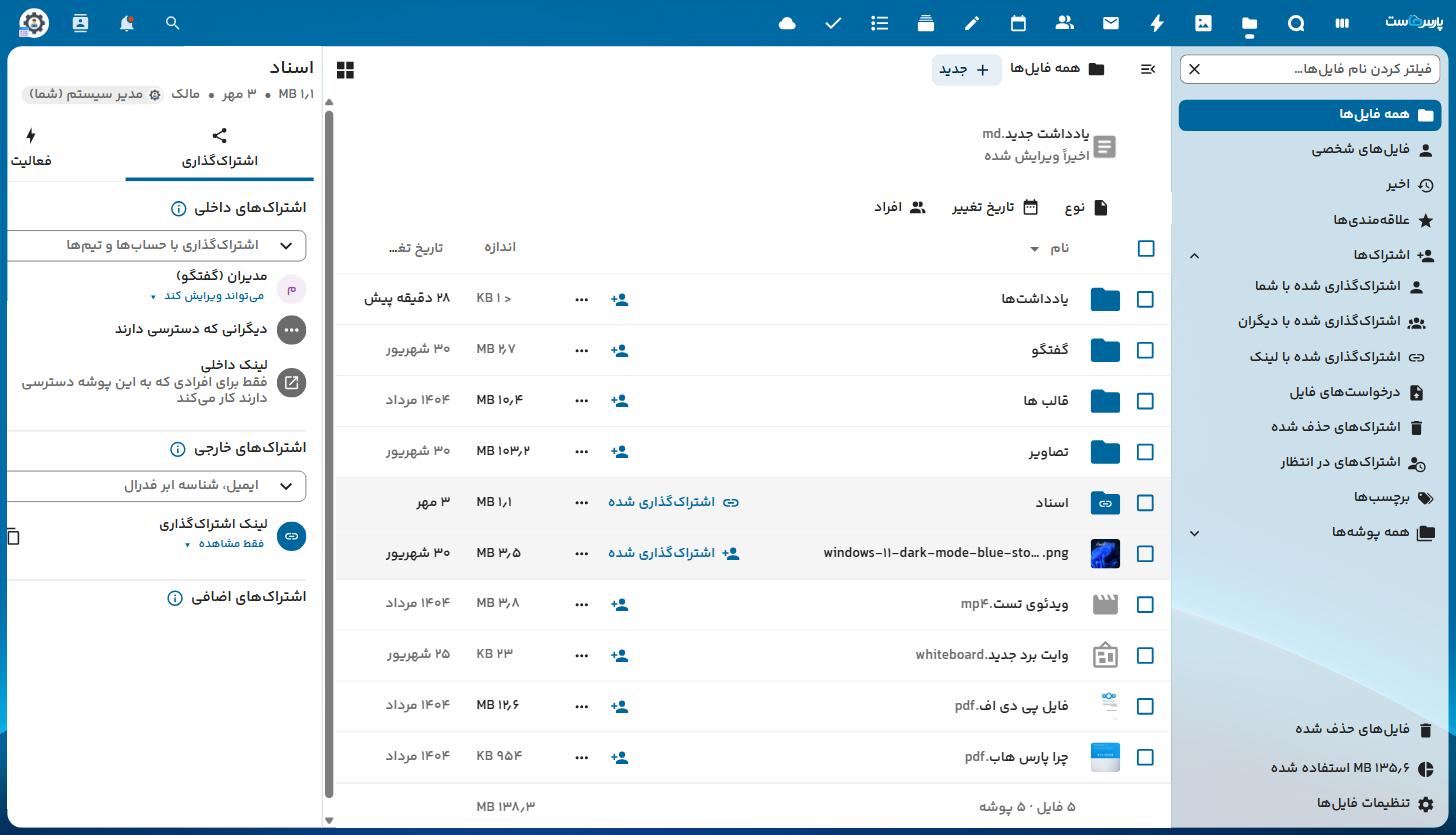Open the نوع type filter

1086,207
